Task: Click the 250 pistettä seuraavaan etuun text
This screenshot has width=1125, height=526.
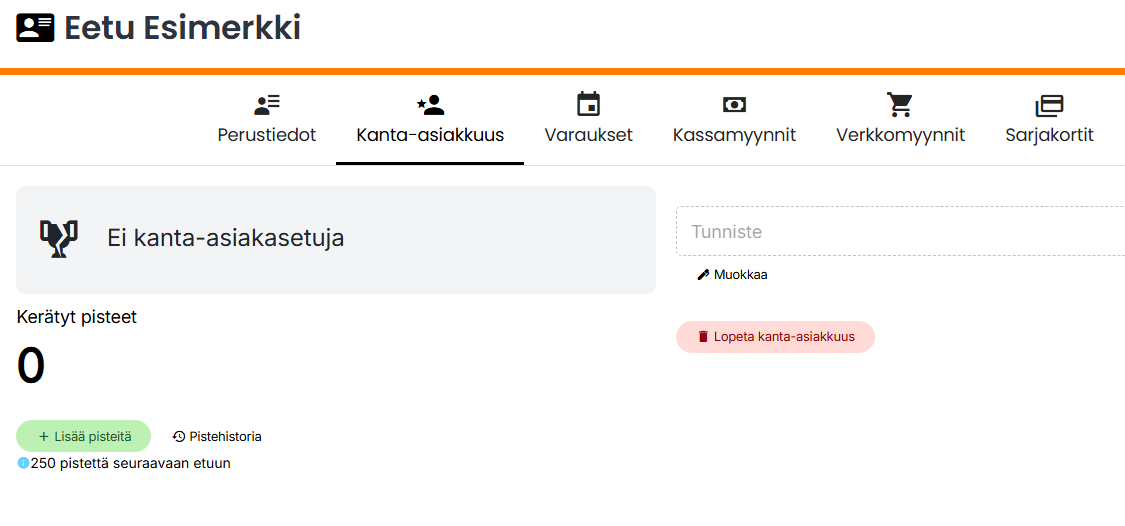Action: point(131,463)
